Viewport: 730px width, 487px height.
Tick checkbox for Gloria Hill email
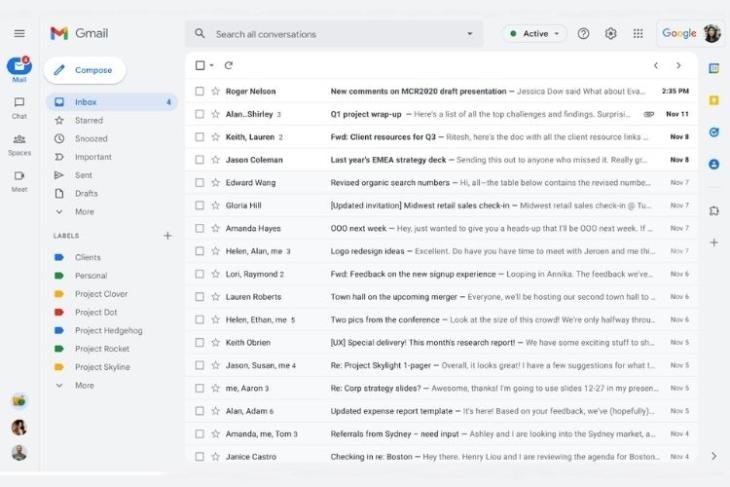tap(199, 206)
